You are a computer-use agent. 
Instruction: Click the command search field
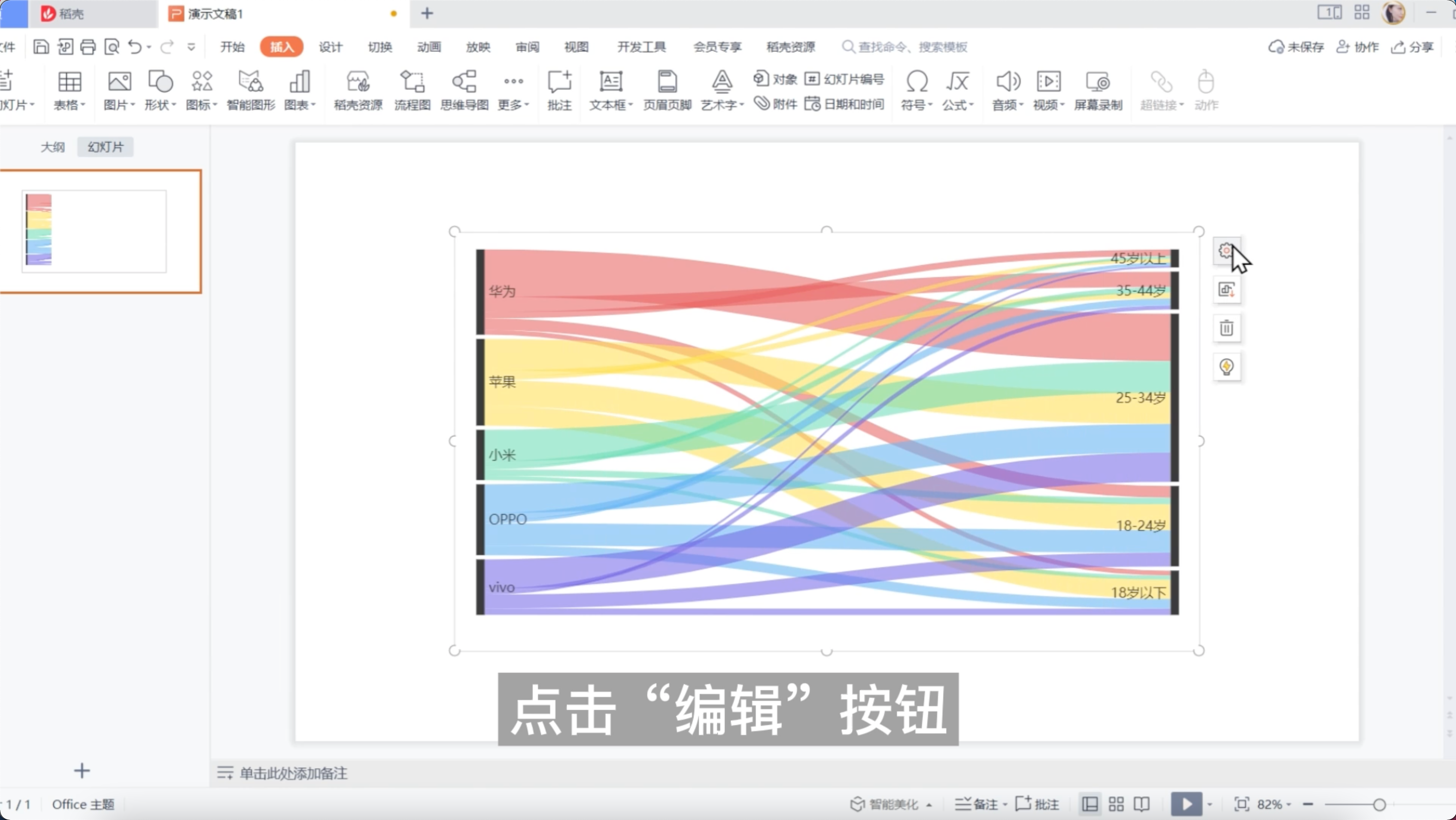(x=905, y=47)
